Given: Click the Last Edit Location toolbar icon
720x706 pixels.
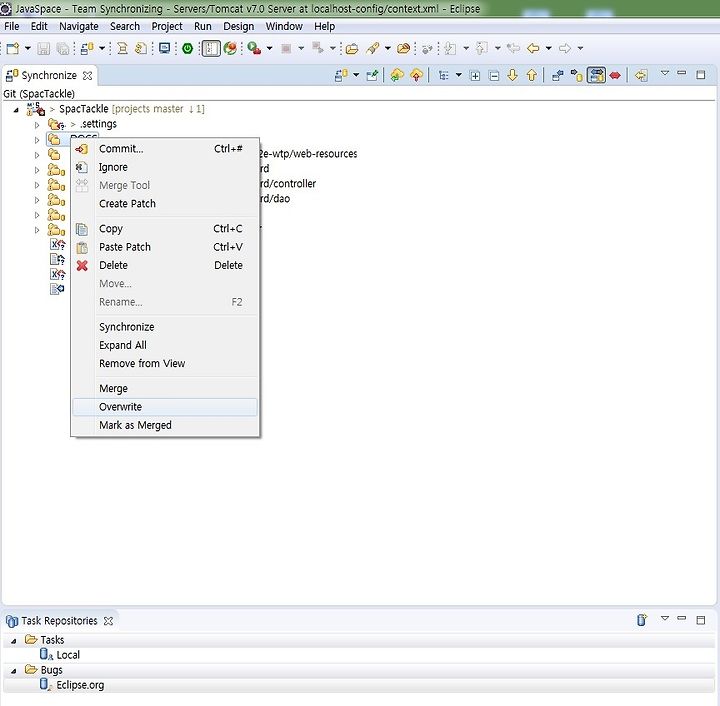Looking at the screenshot, I should click(x=513, y=48).
